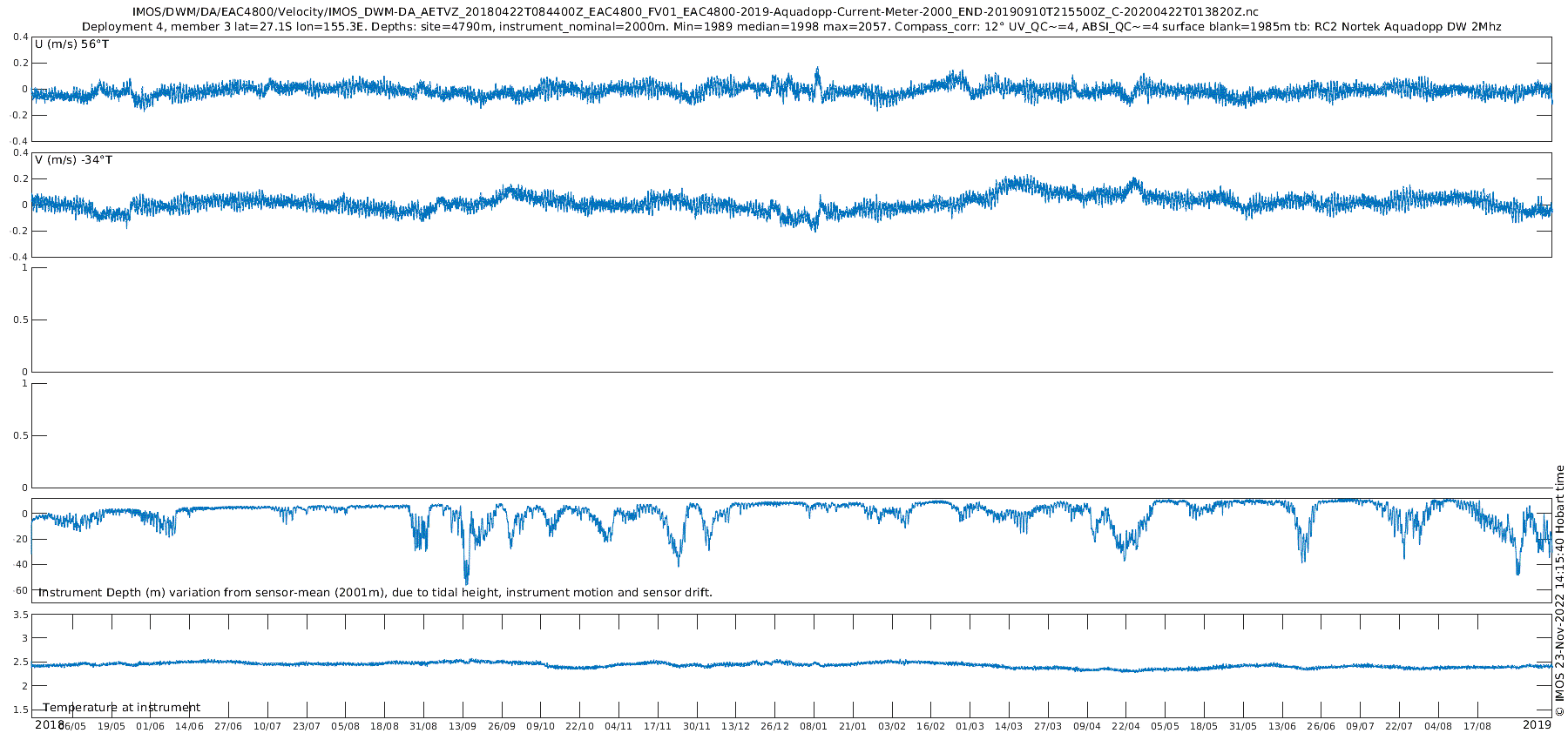Image resolution: width=1568 pixels, height=740 pixels.
Task: Click the '1.5' temperature axis tick
Action: pos(20,710)
